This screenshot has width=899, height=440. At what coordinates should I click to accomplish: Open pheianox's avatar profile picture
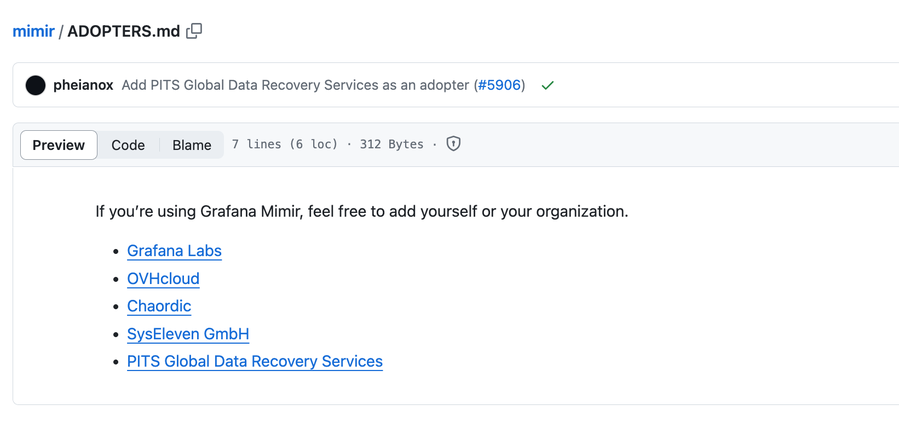pos(36,85)
